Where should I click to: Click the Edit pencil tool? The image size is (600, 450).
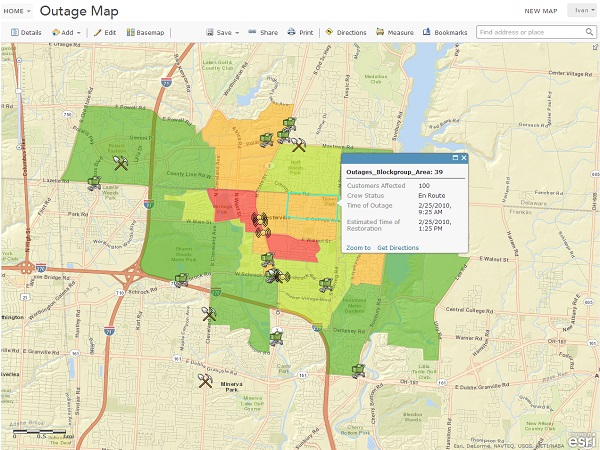click(x=105, y=33)
